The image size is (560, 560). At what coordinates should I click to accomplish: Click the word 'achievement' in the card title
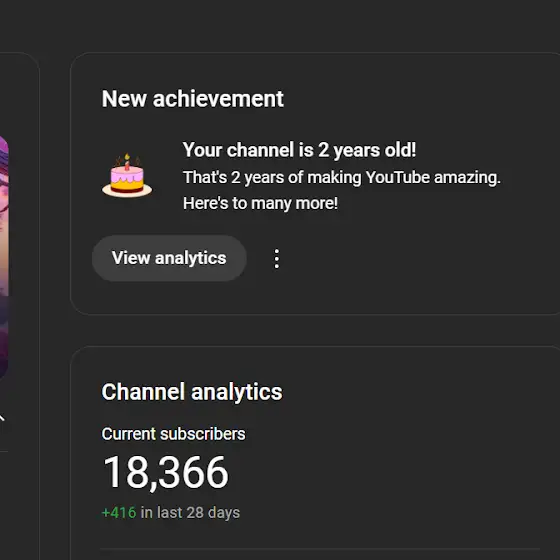(x=218, y=99)
